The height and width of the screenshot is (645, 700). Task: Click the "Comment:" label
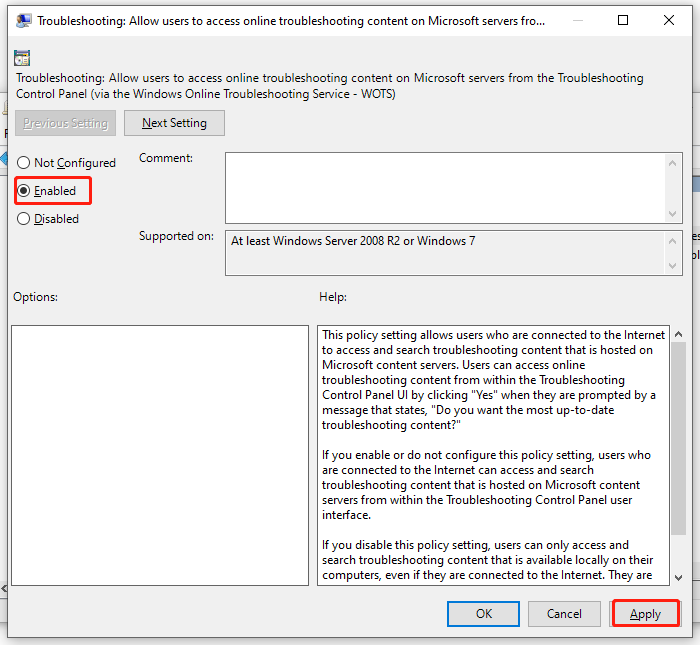click(x=166, y=158)
